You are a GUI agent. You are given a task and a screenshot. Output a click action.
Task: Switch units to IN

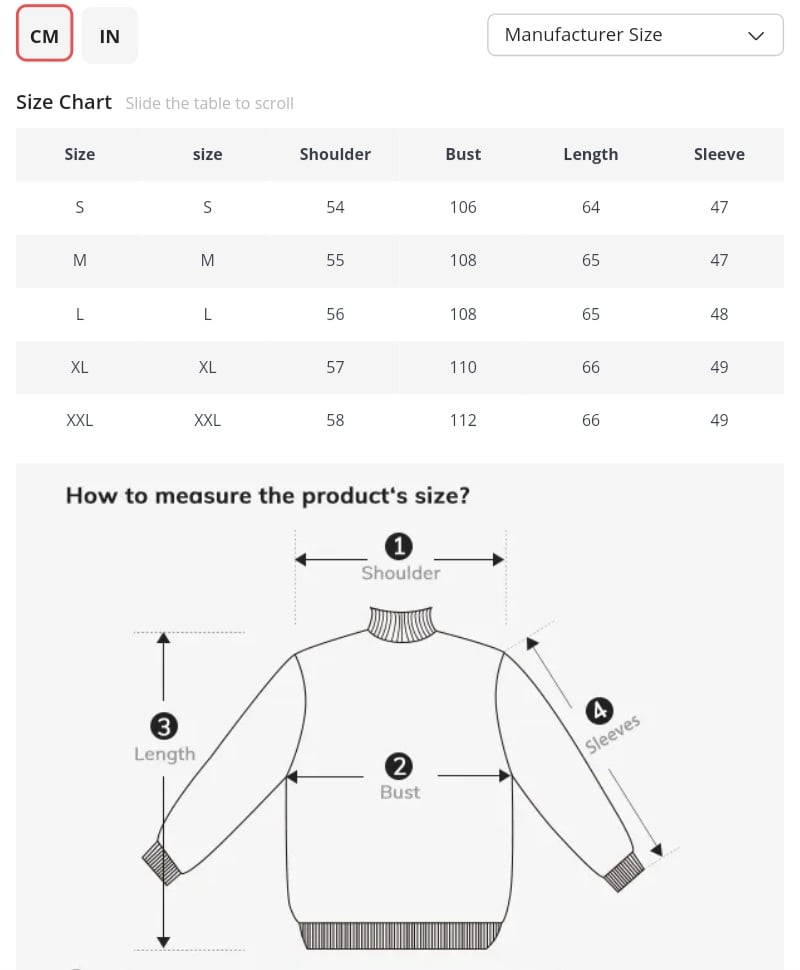click(110, 36)
